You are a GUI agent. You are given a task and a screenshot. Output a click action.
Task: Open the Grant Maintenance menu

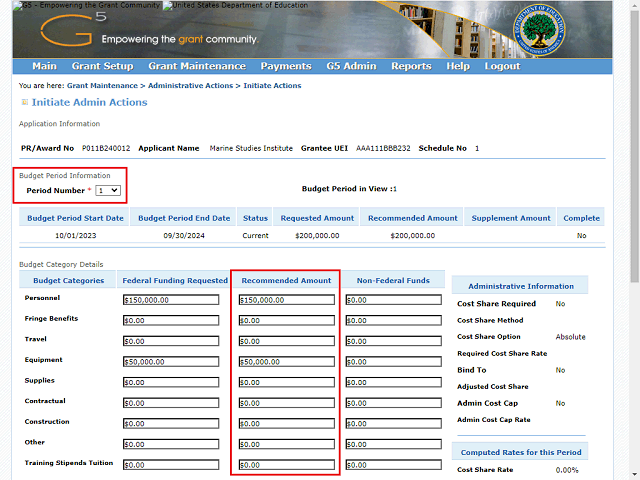(x=196, y=66)
